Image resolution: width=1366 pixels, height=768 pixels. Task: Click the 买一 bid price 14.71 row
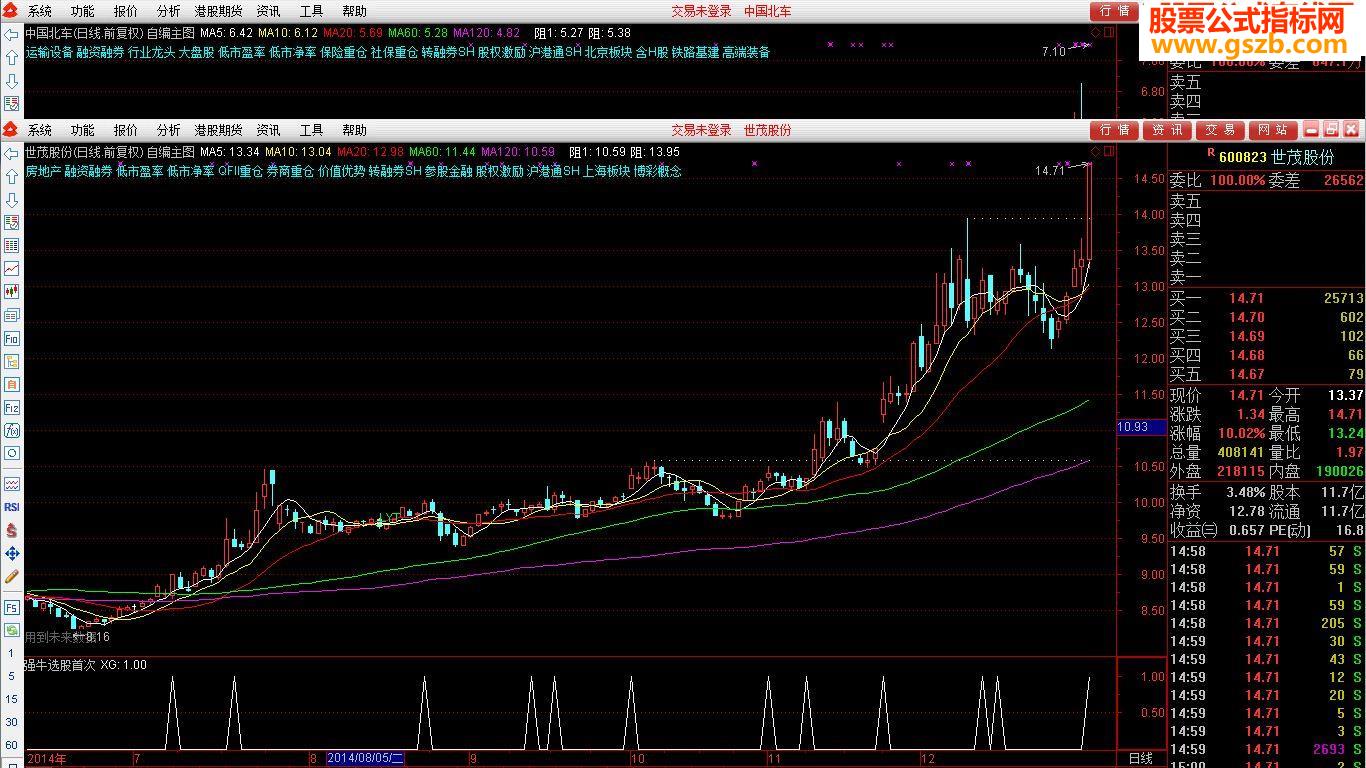1266,298
